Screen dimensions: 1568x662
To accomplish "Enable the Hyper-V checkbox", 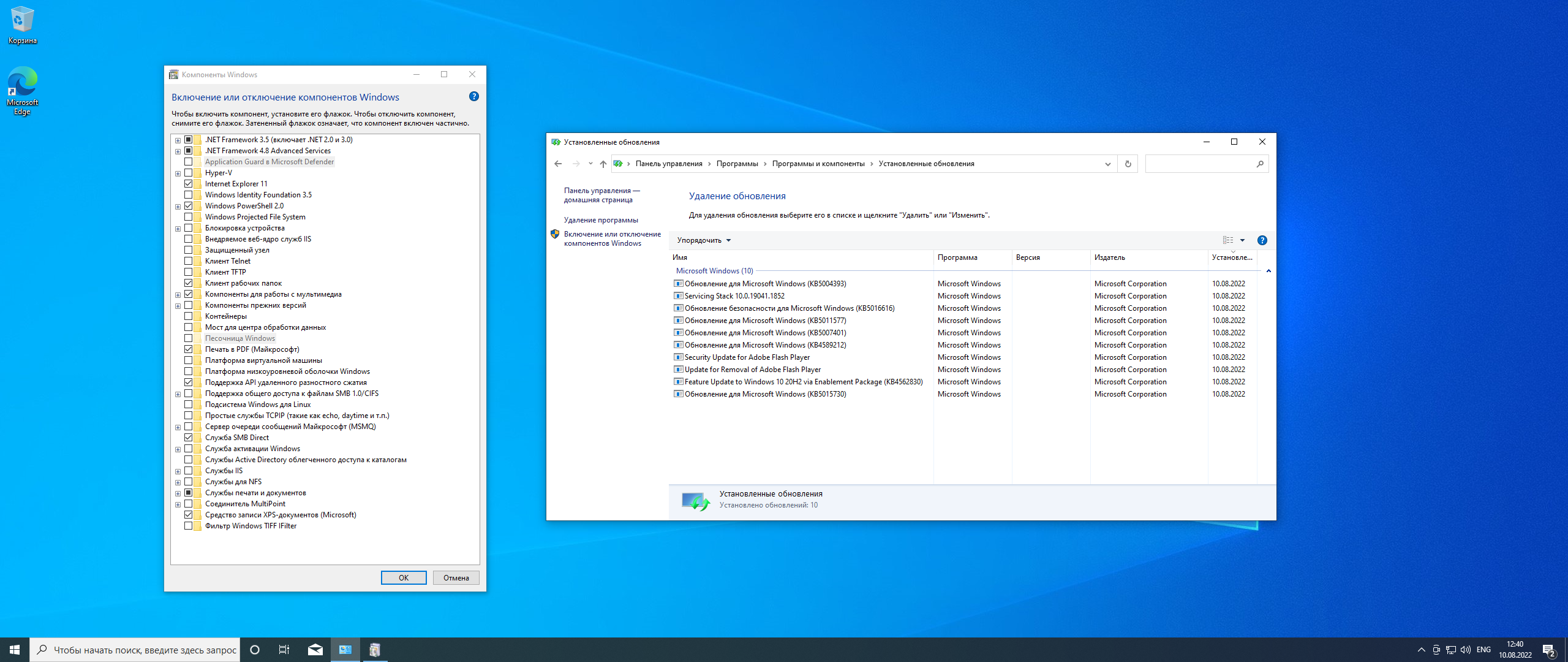I will 189,173.
